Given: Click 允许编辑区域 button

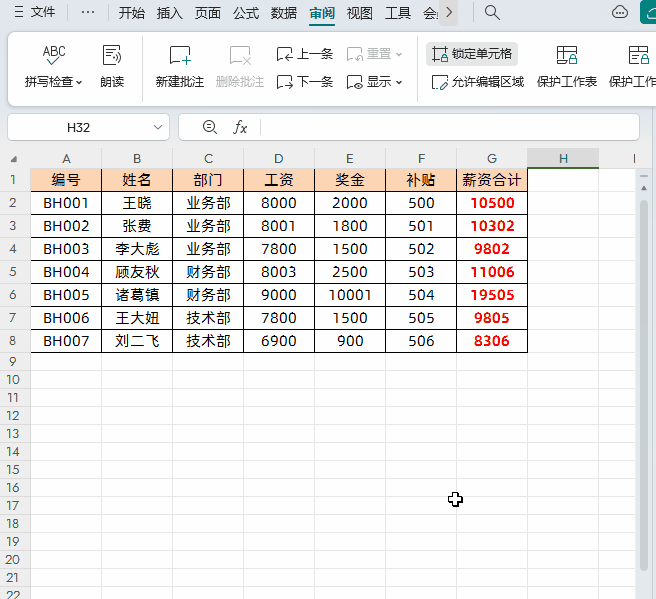Looking at the screenshot, I should coord(477,82).
